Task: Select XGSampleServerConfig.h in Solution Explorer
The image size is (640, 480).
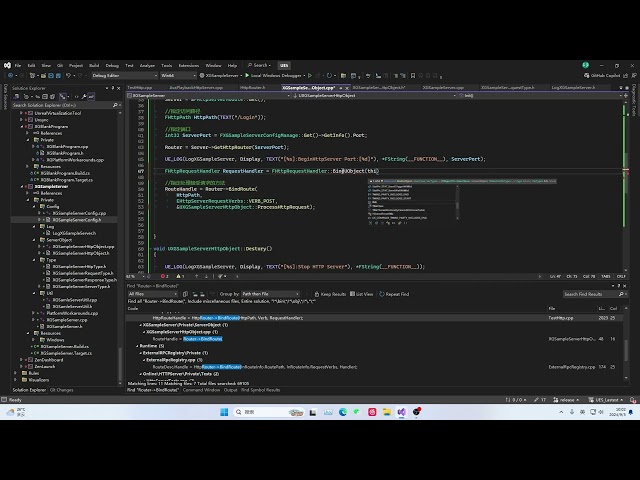Action: [x=76, y=220]
